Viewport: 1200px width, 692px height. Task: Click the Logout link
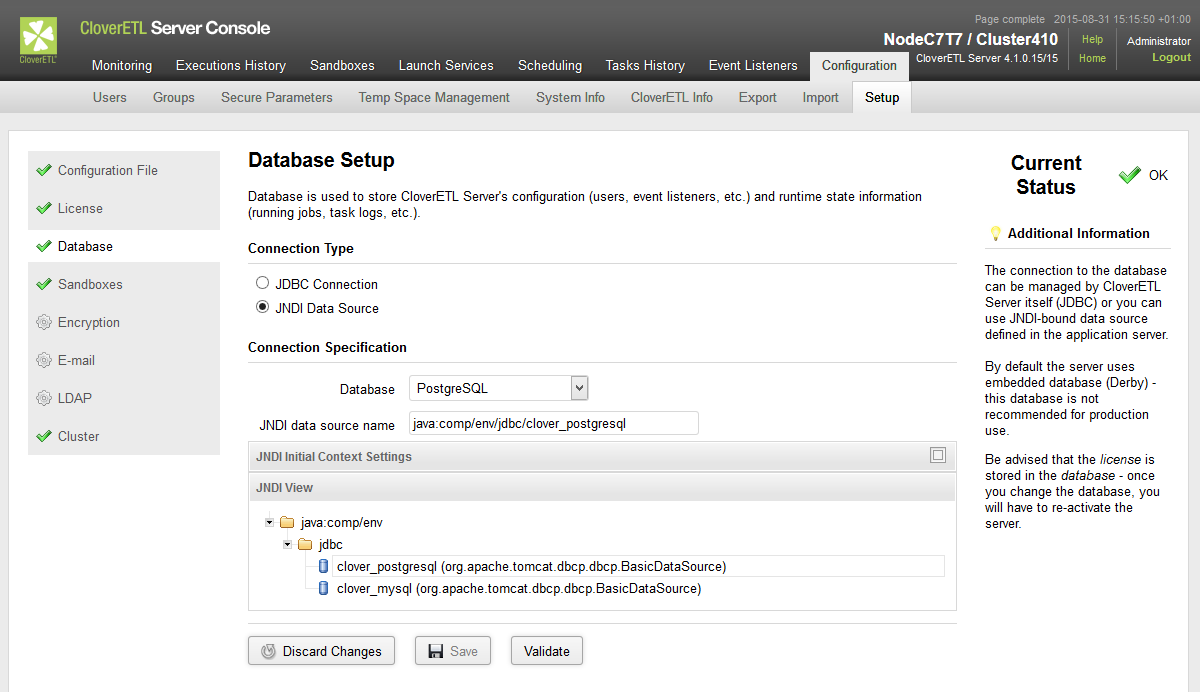[1171, 57]
